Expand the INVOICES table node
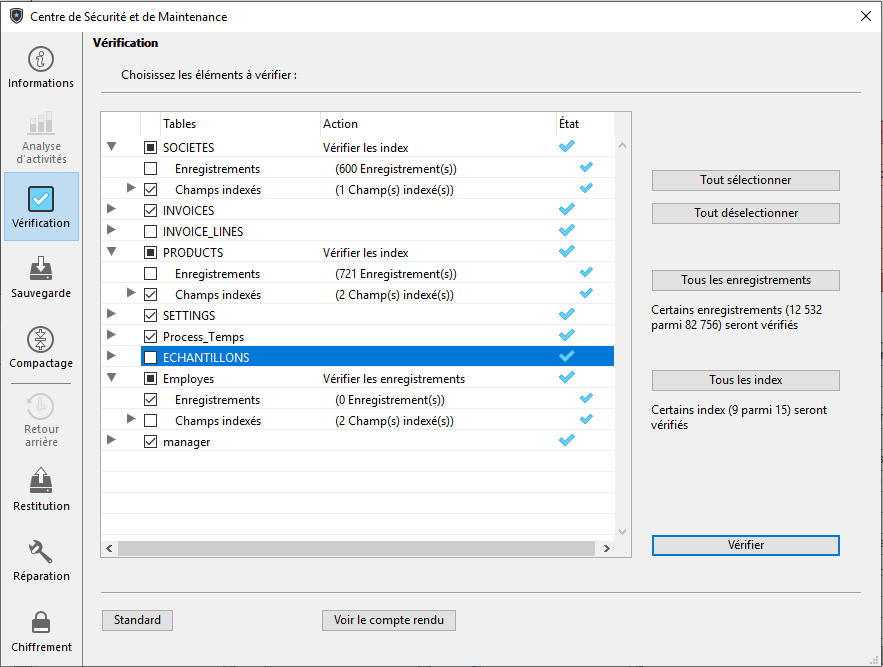 (x=112, y=211)
